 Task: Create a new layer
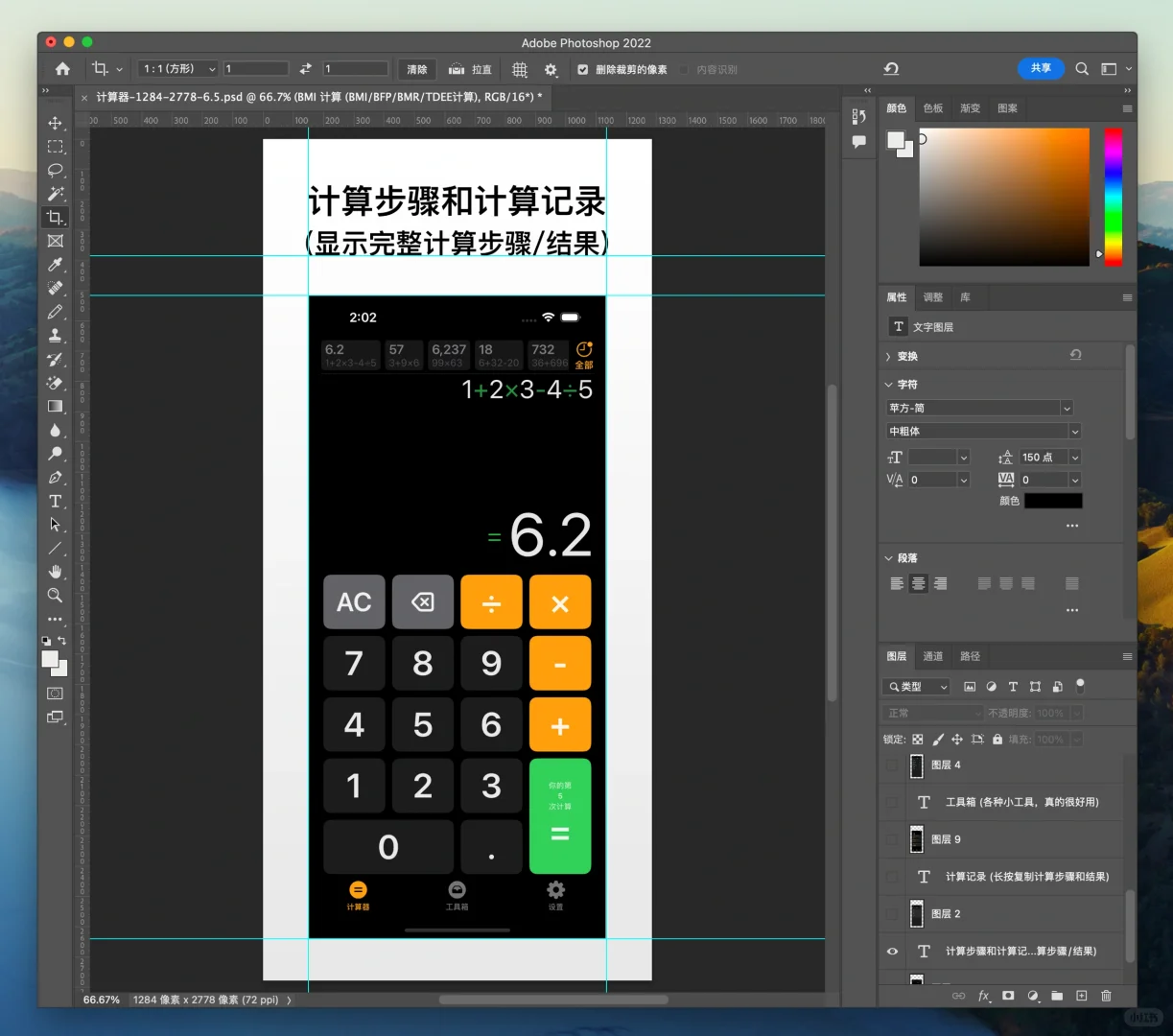click(x=1082, y=996)
